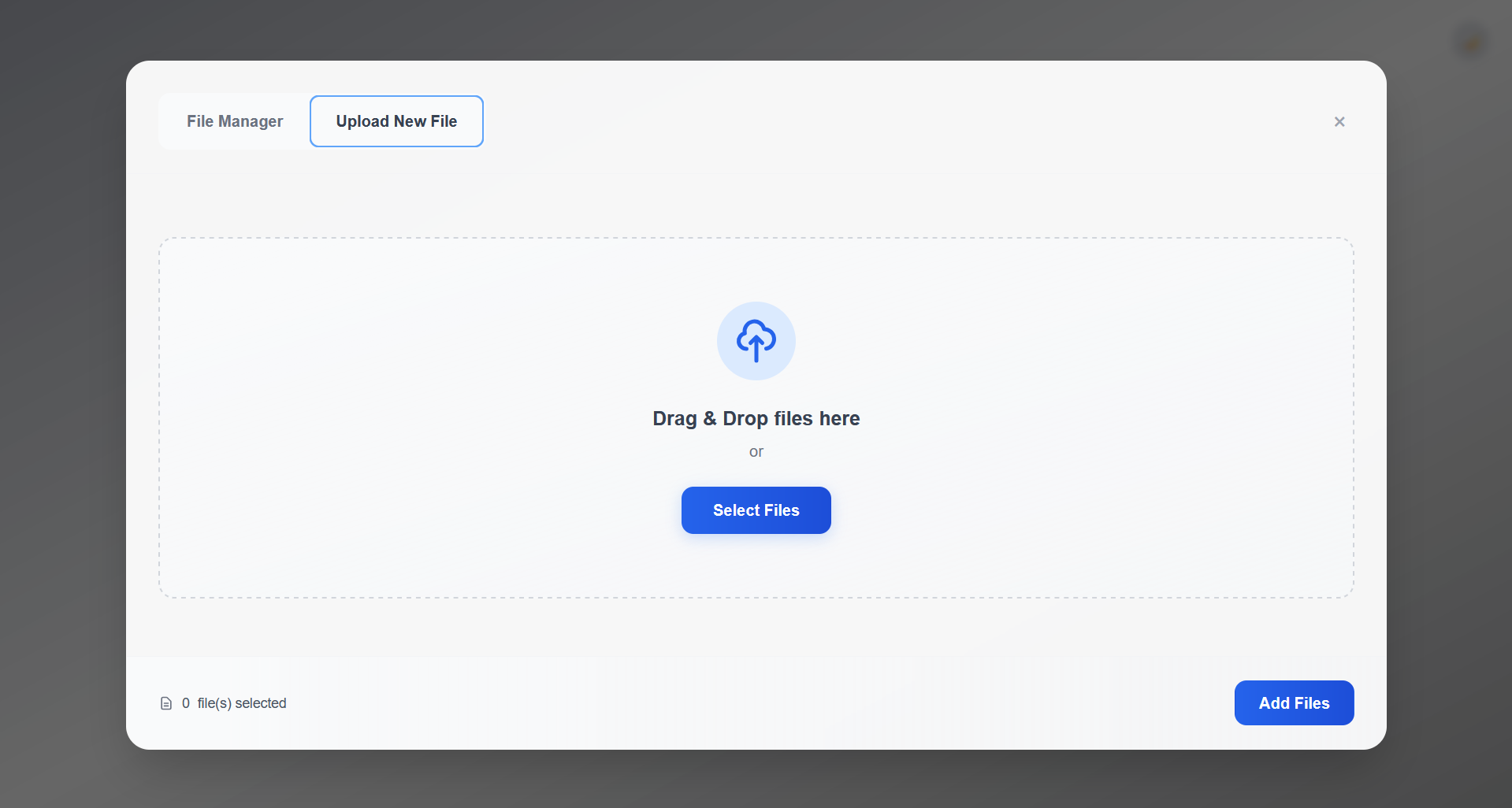Click the "Drag & Drop files here" heading
The height and width of the screenshot is (808, 1512).
click(x=756, y=418)
